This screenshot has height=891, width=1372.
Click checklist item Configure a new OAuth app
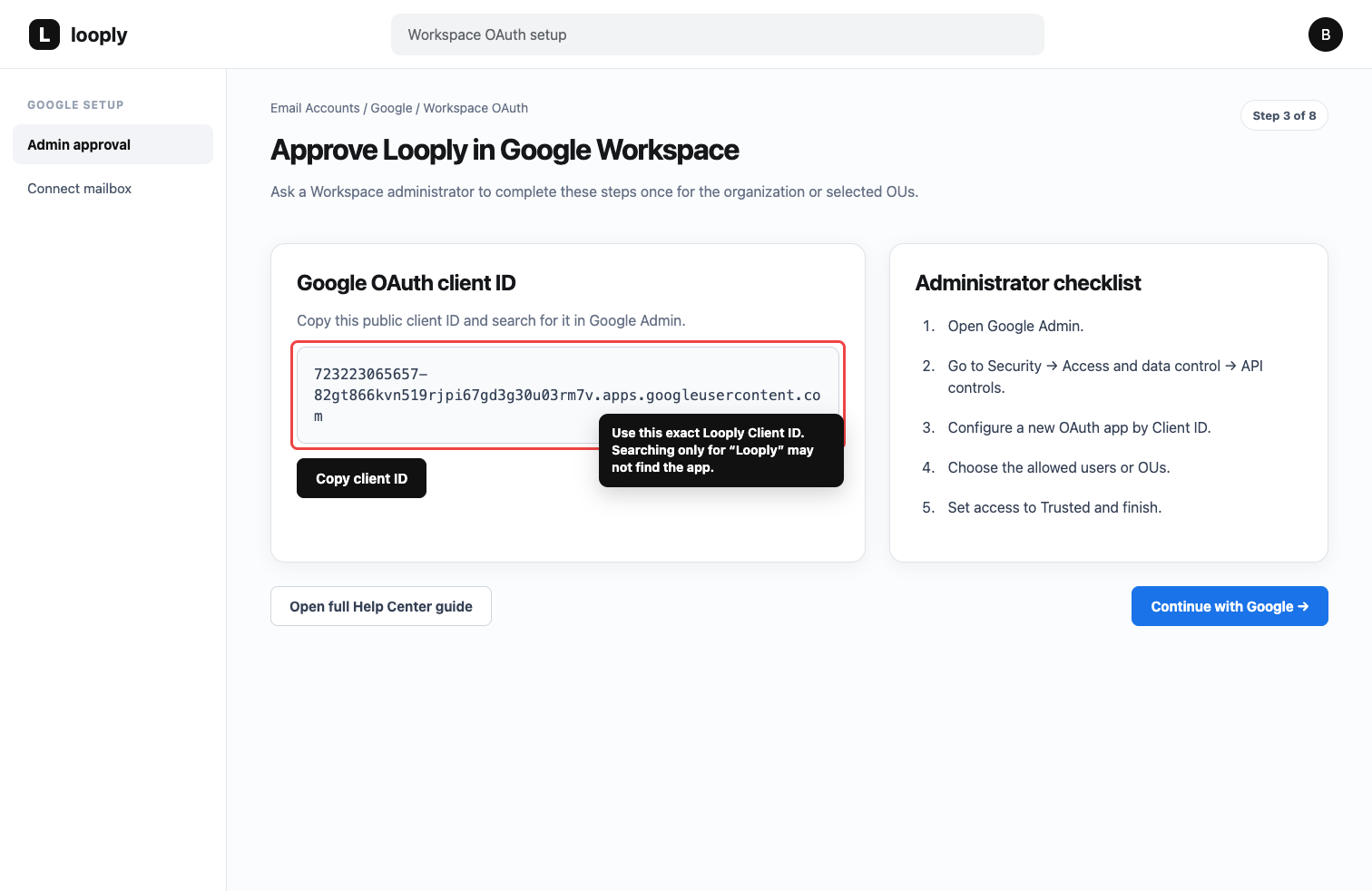point(1079,427)
